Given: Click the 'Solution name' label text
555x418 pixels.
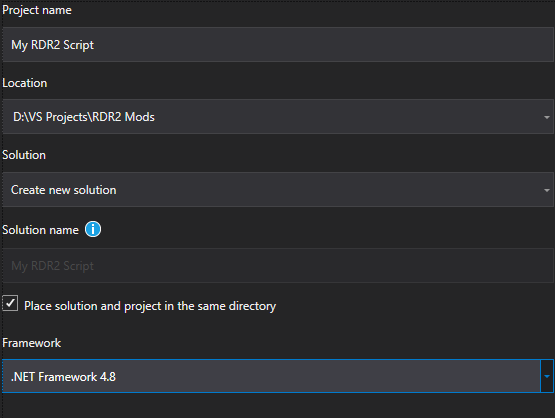Looking at the screenshot, I should click(40, 230).
